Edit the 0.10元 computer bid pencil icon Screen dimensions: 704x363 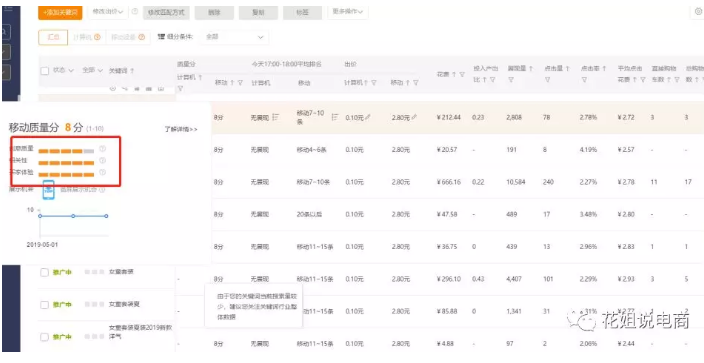pos(368,117)
